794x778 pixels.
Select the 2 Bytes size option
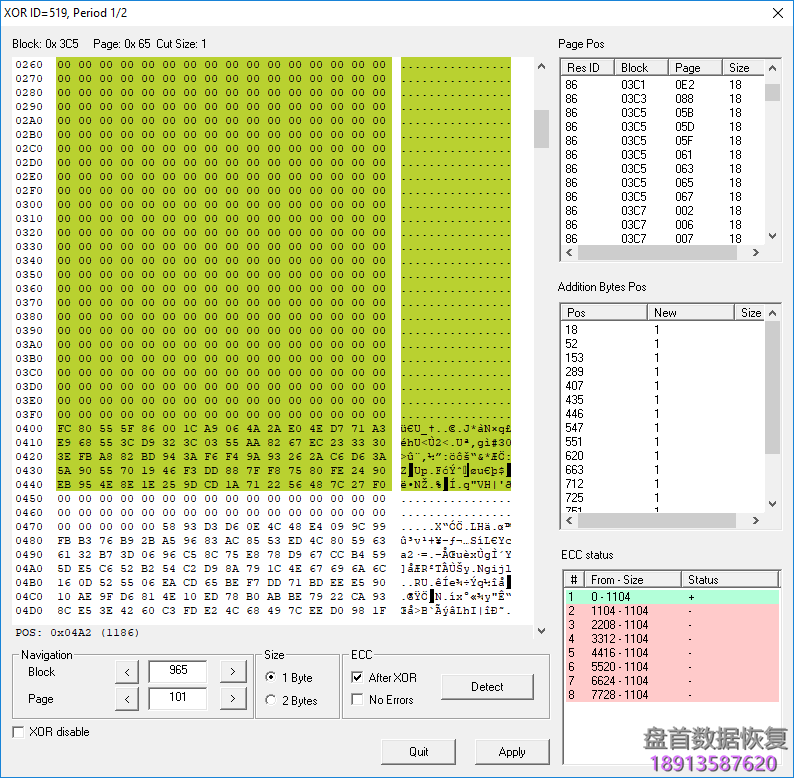(x=273, y=701)
